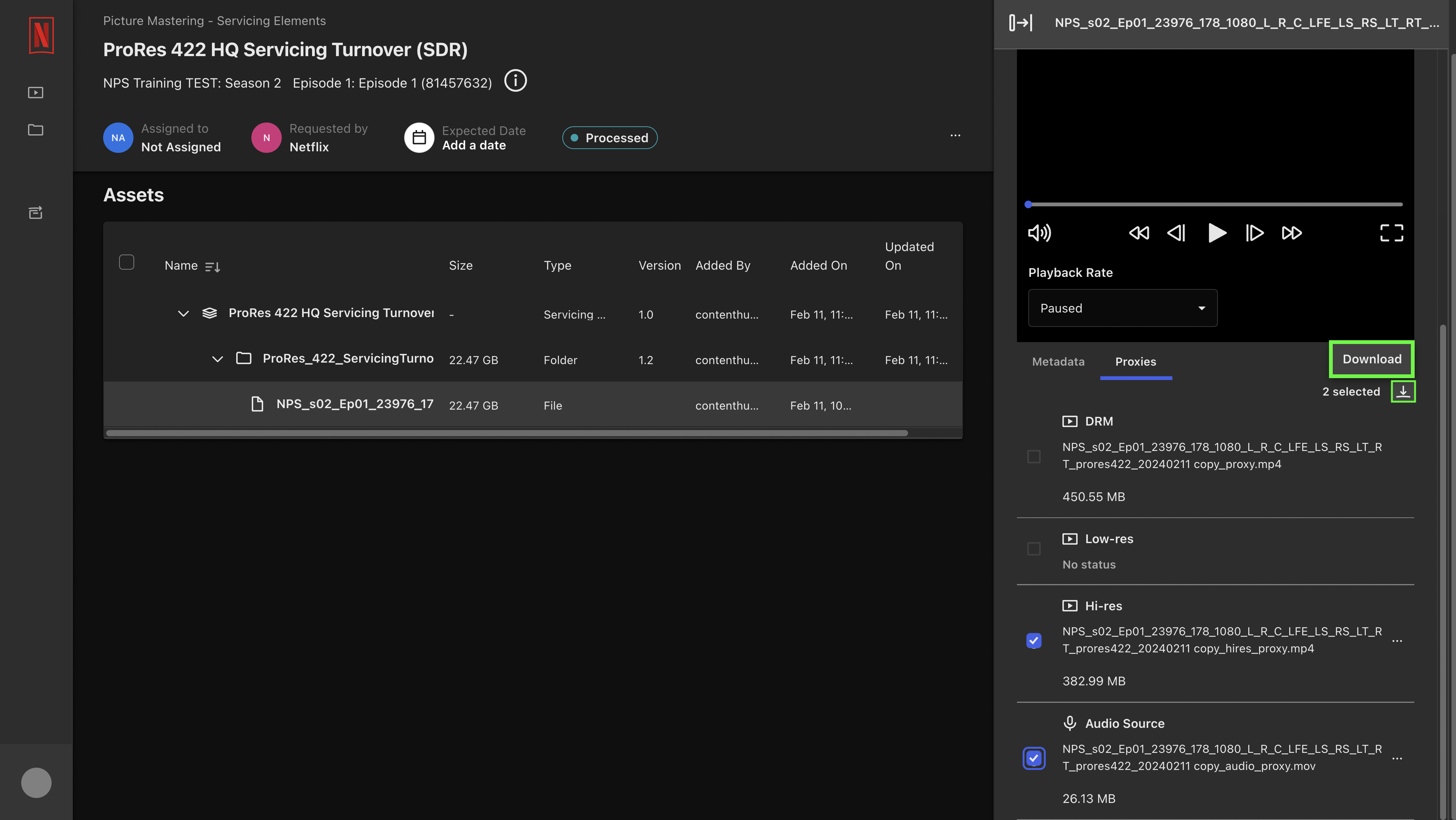Sort assets by Name column icon

pyautogui.click(x=212, y=266)
